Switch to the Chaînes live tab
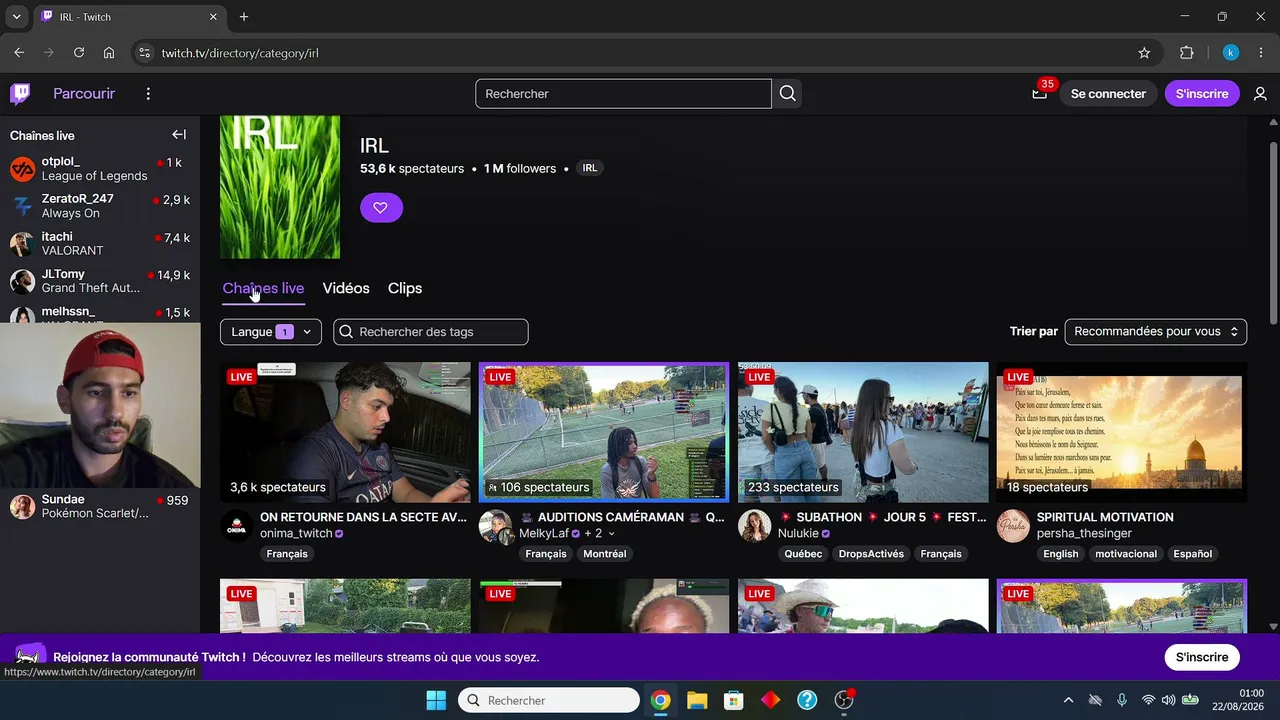Viewport: 1280px width, 720px height. click(x=263, y=288)
